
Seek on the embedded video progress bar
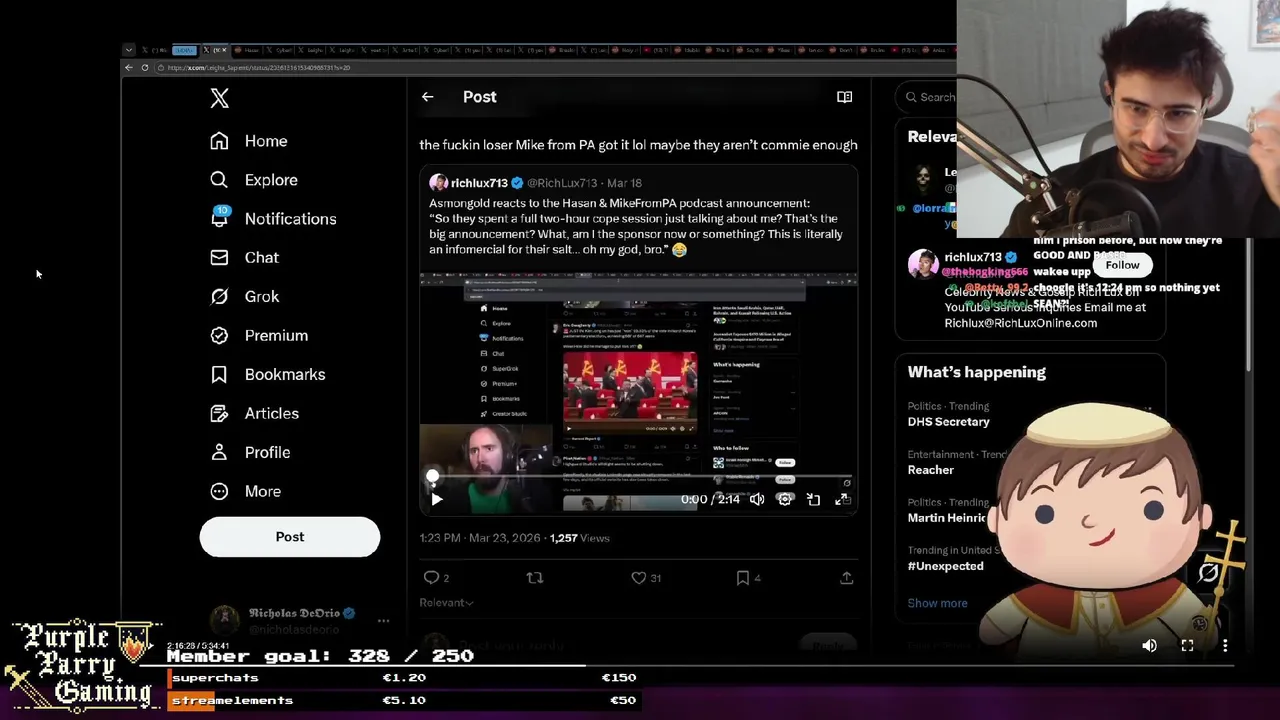pyautogui.click(x=640, y=478)
